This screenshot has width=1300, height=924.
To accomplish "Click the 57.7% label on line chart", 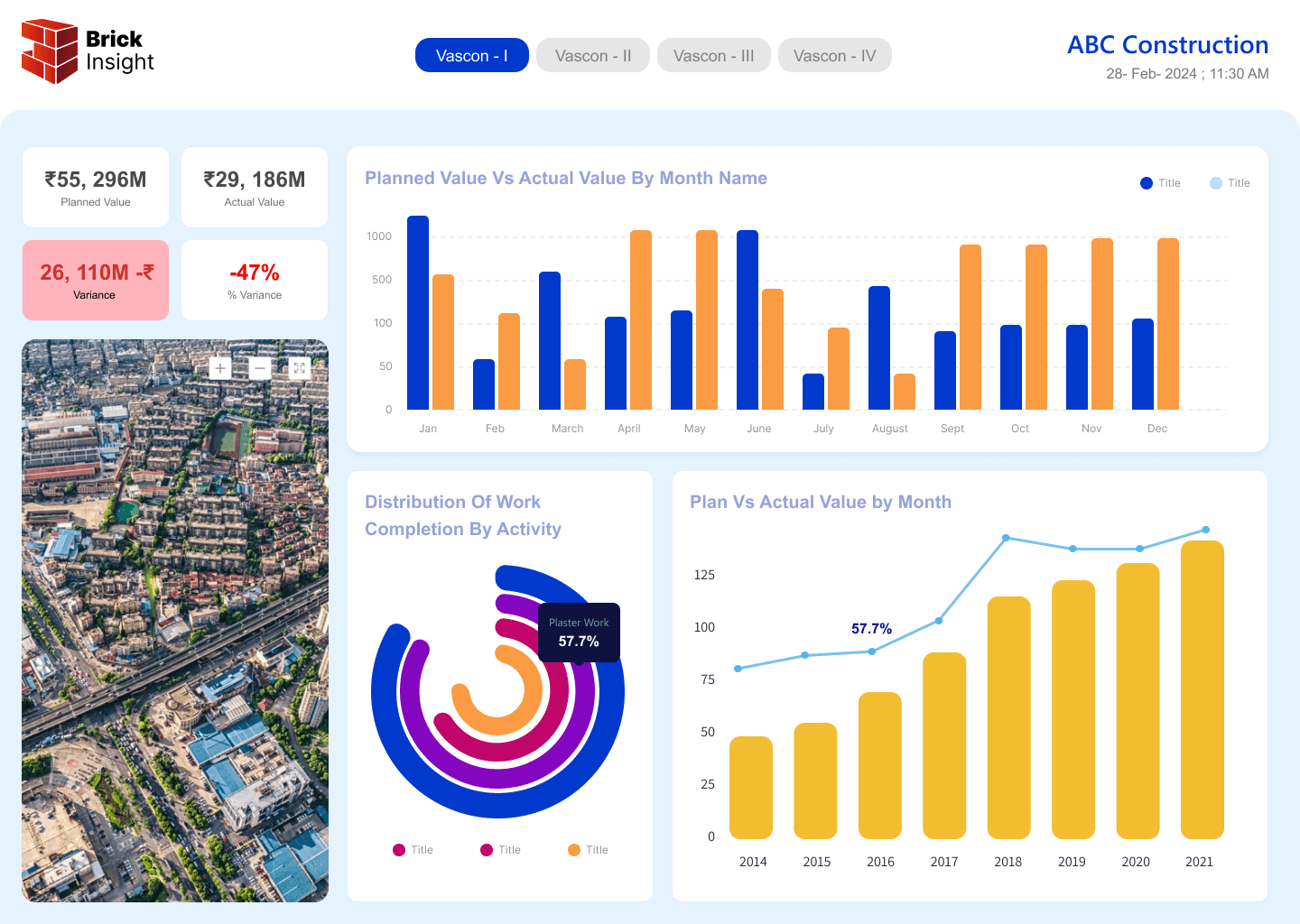I will (x=871, y=629).
